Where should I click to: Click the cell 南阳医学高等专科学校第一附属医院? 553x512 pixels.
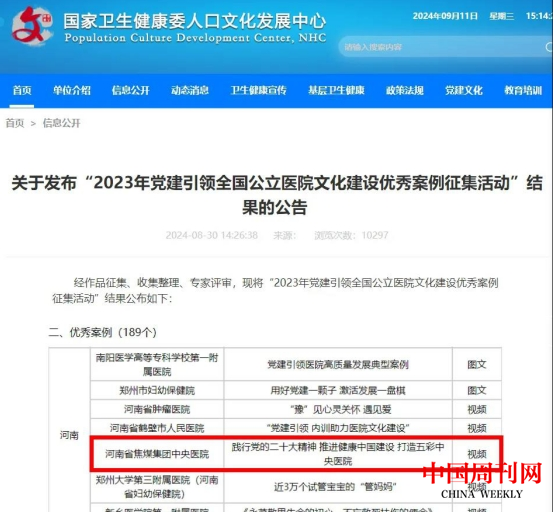(157, 365)
